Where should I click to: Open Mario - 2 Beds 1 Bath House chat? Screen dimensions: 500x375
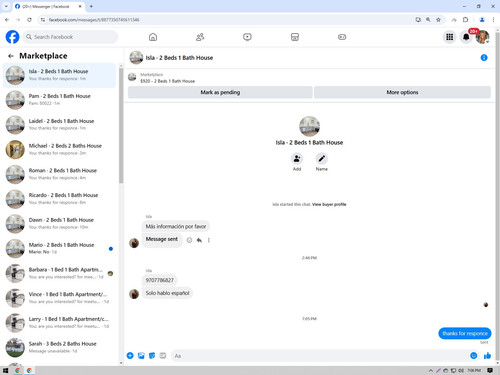59,248
